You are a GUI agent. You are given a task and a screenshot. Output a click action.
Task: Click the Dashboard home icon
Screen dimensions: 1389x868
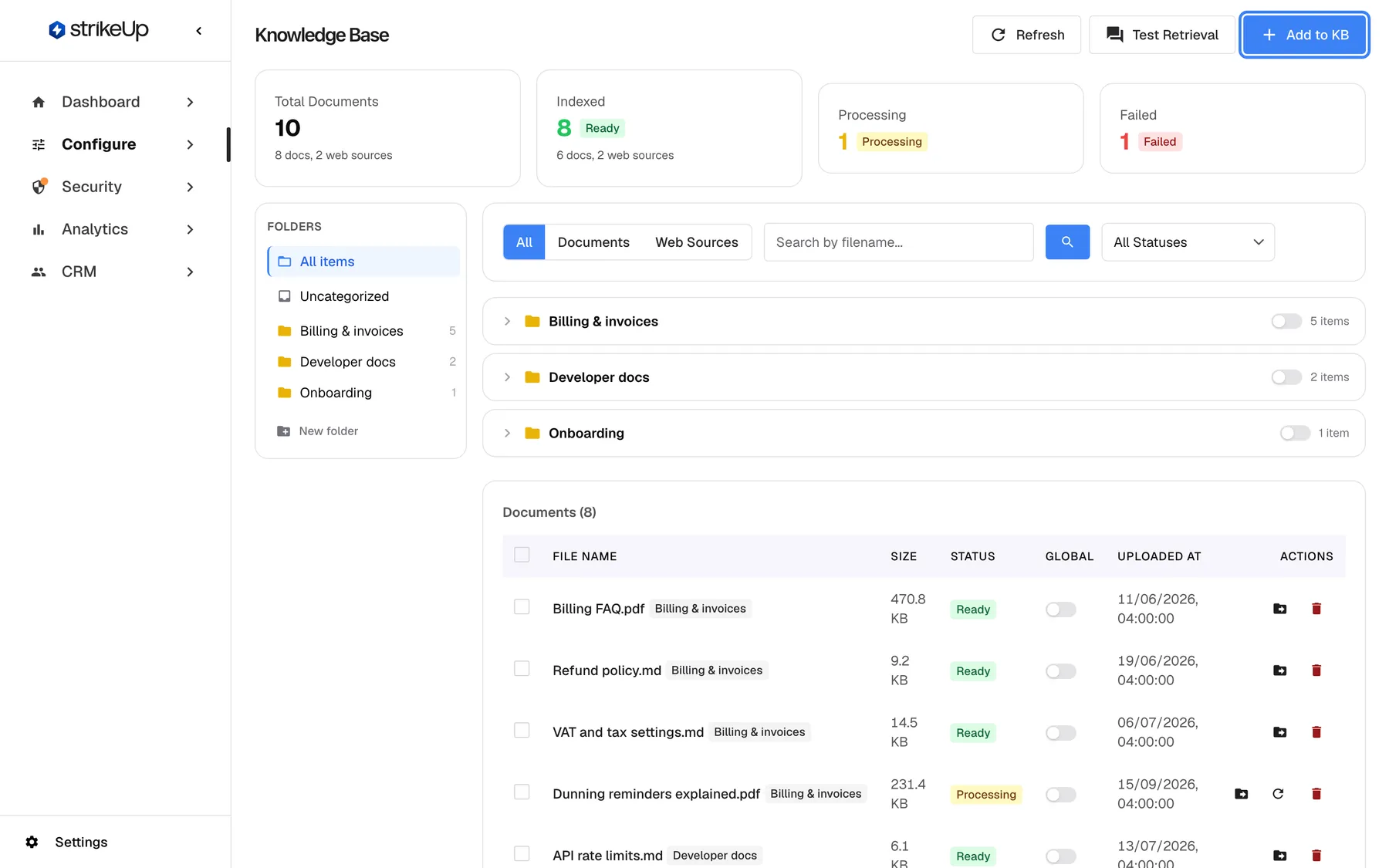tap(39, 102)
